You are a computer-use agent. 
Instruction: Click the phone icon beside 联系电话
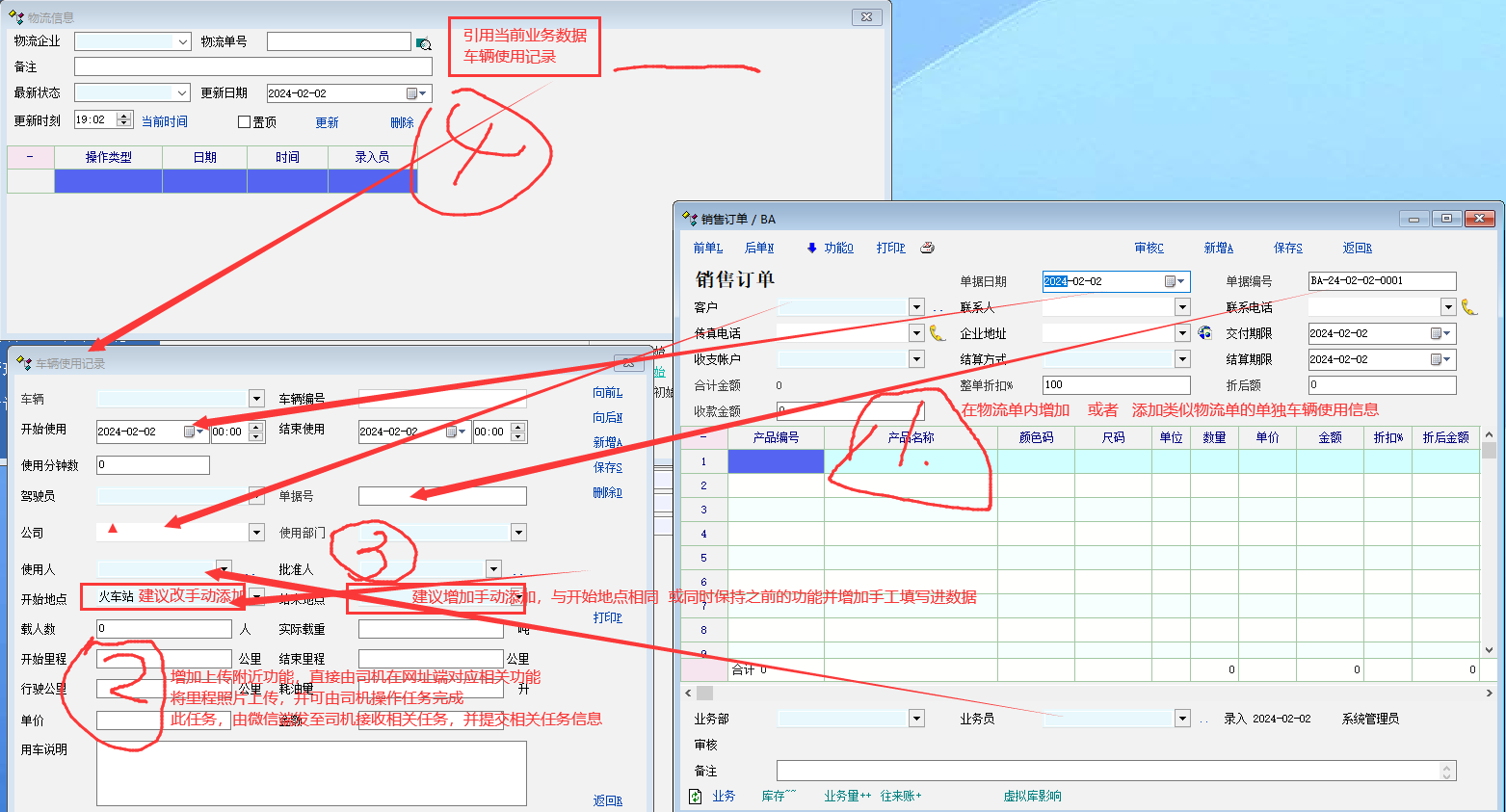pos(1468,307)
